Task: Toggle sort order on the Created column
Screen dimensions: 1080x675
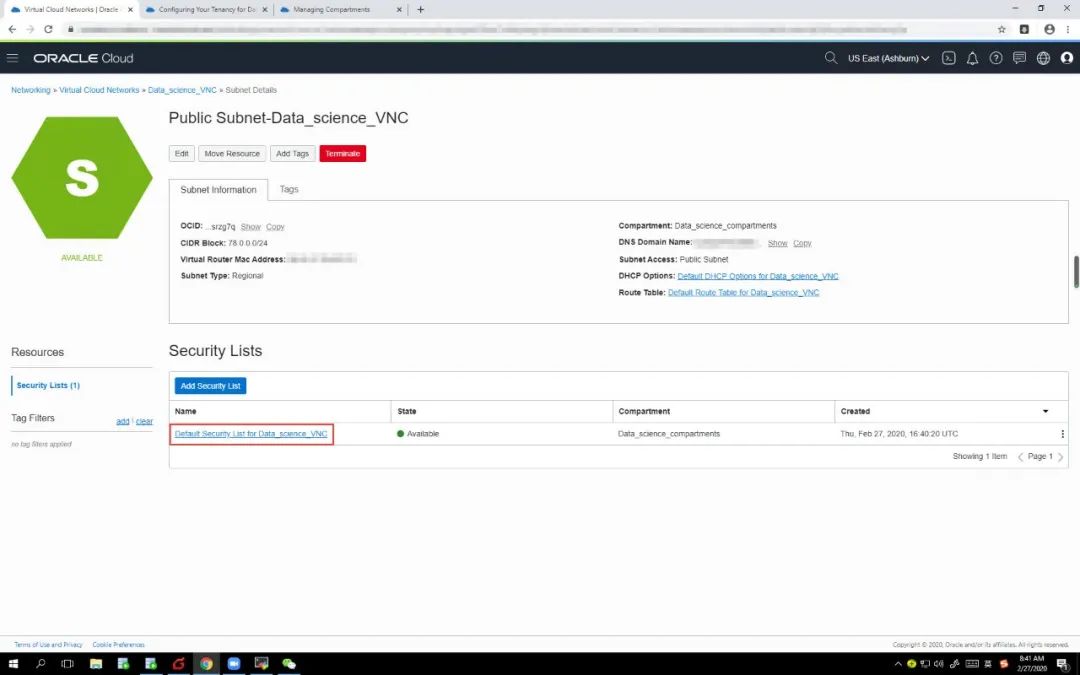Action: [x=1046, y=411]
